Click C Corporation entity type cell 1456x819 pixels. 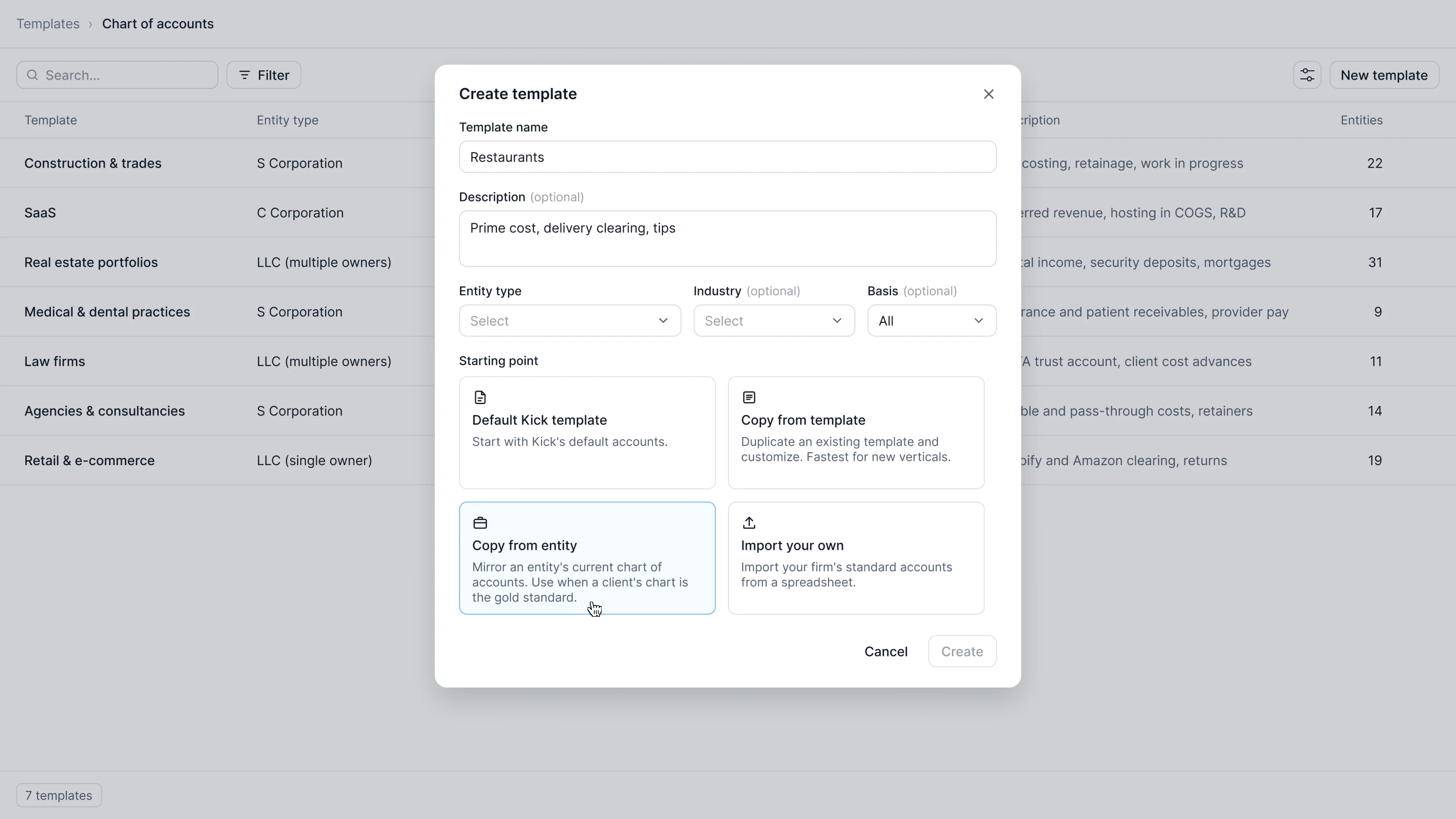click(x=300, y=213)
